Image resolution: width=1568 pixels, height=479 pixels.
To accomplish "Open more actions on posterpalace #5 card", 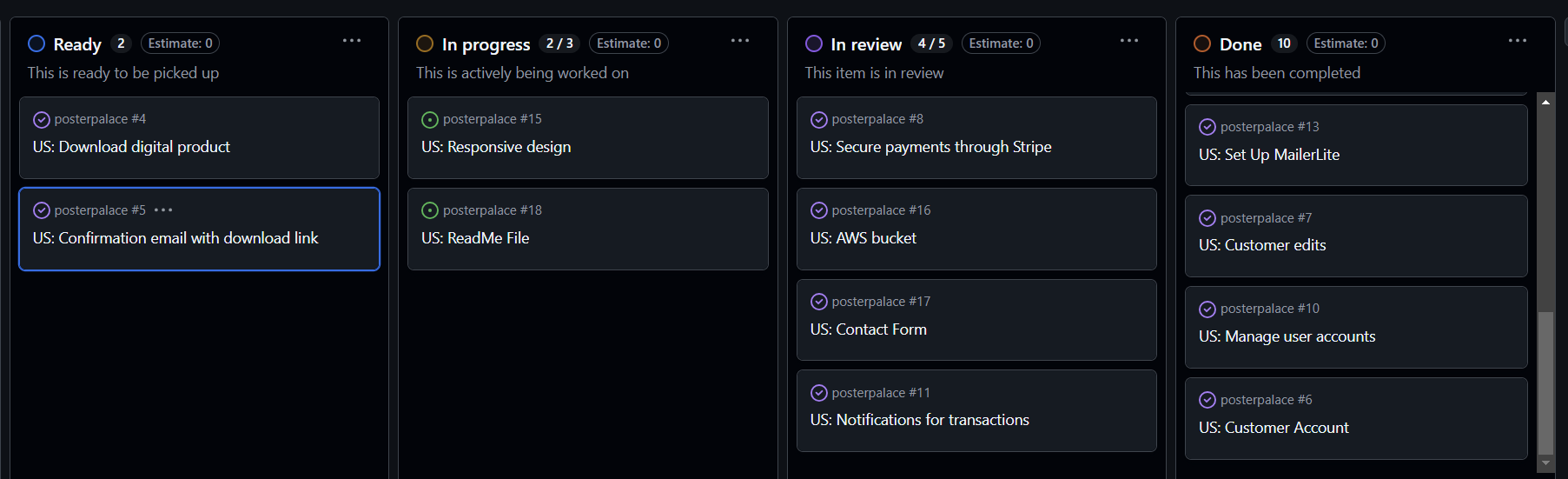I will tap(163, 210).
